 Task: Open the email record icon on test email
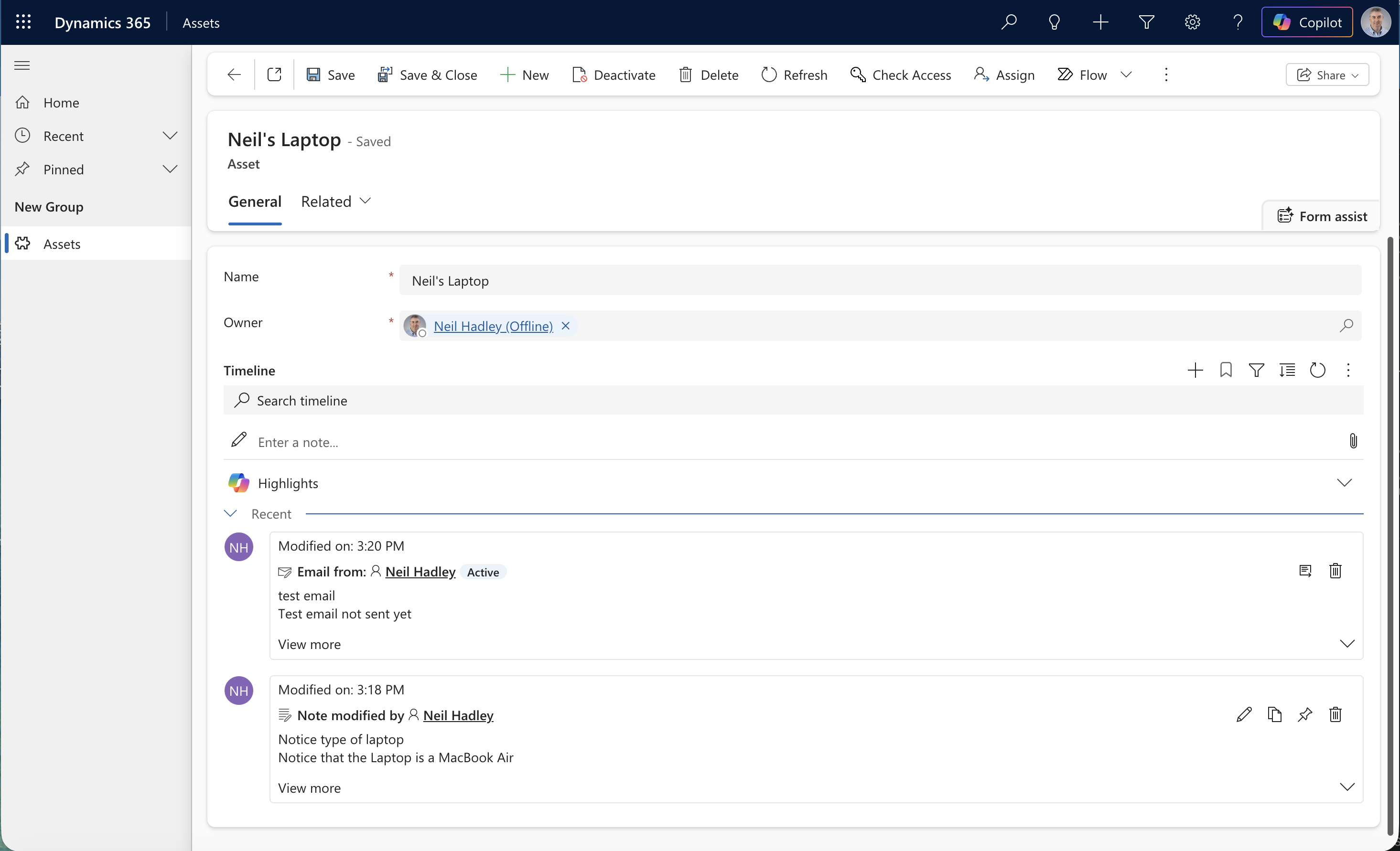click(1305, 571)
